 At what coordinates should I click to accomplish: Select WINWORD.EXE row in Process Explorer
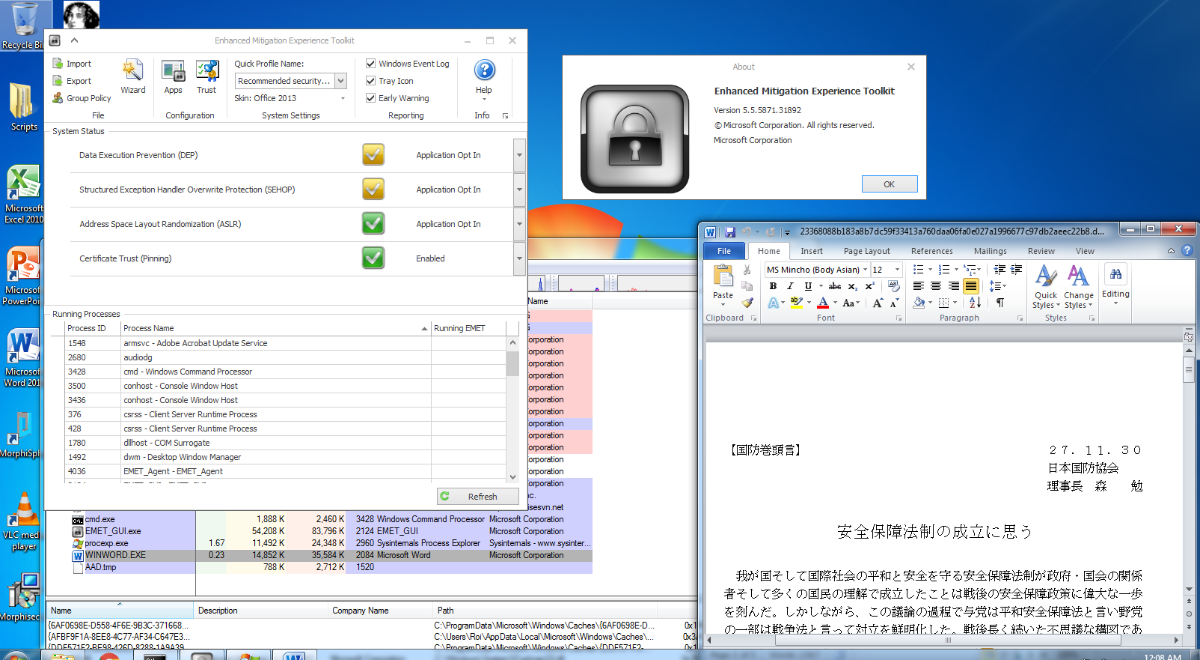[330, 554]
